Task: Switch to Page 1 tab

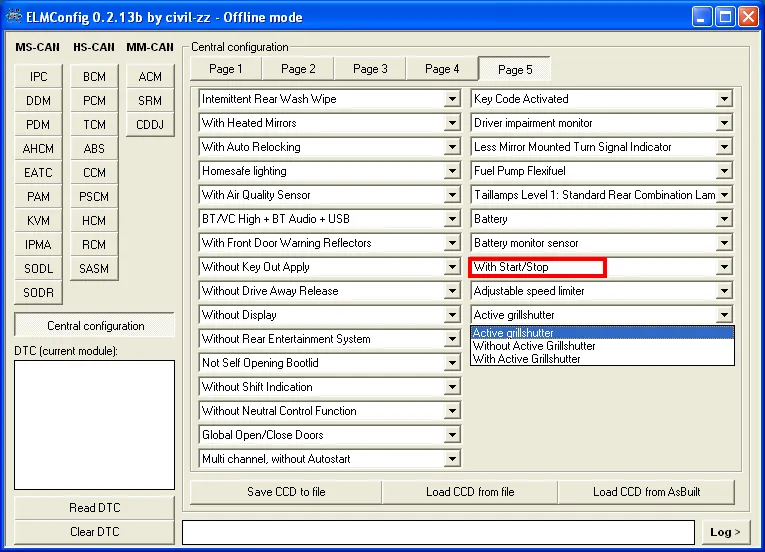Action: 226,69
